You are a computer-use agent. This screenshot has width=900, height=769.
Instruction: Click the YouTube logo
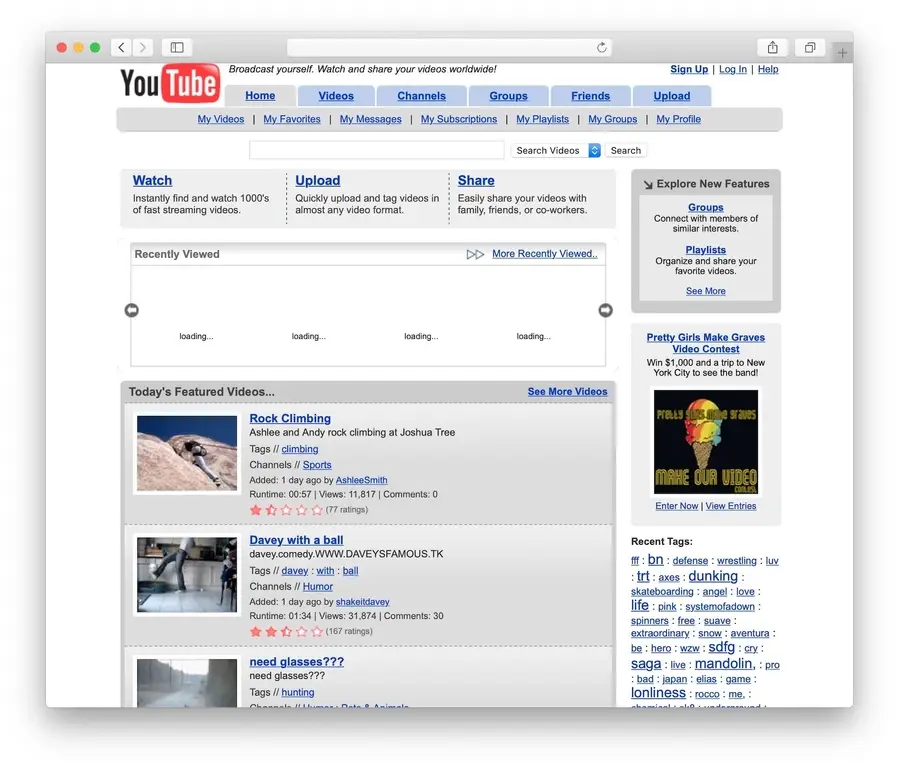point(170,85)
